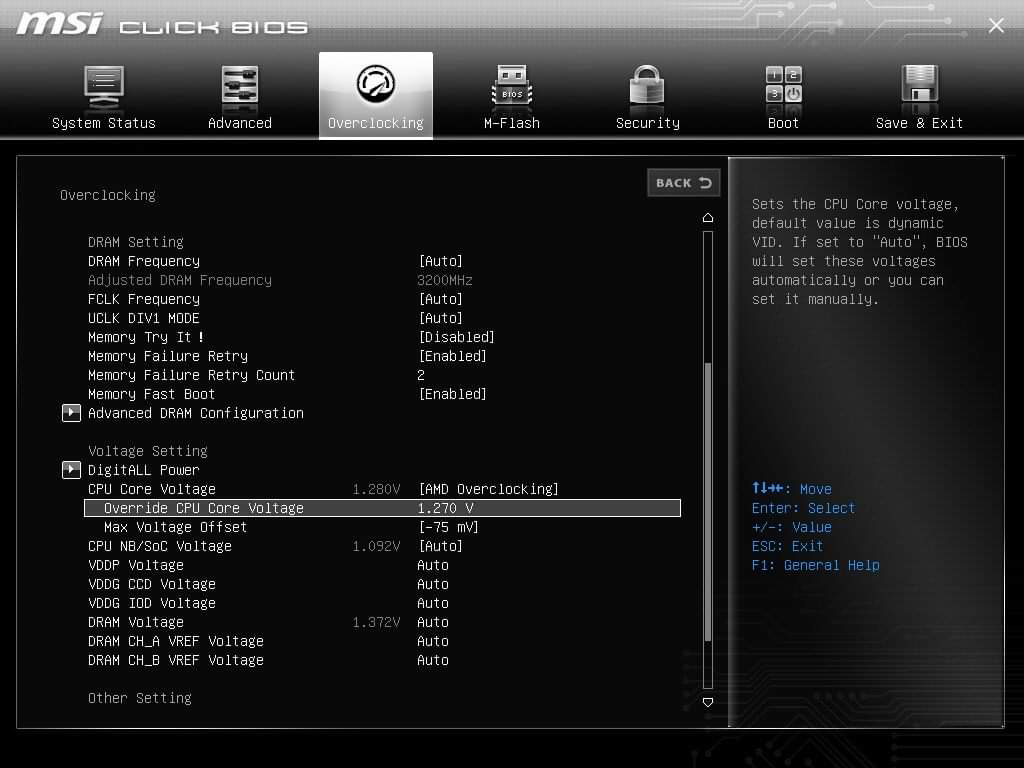The height and width of the screenshot is (768, 1024).
Task: Open DRAM Frequency [Auto] dropdown
Action: [441, 261]
